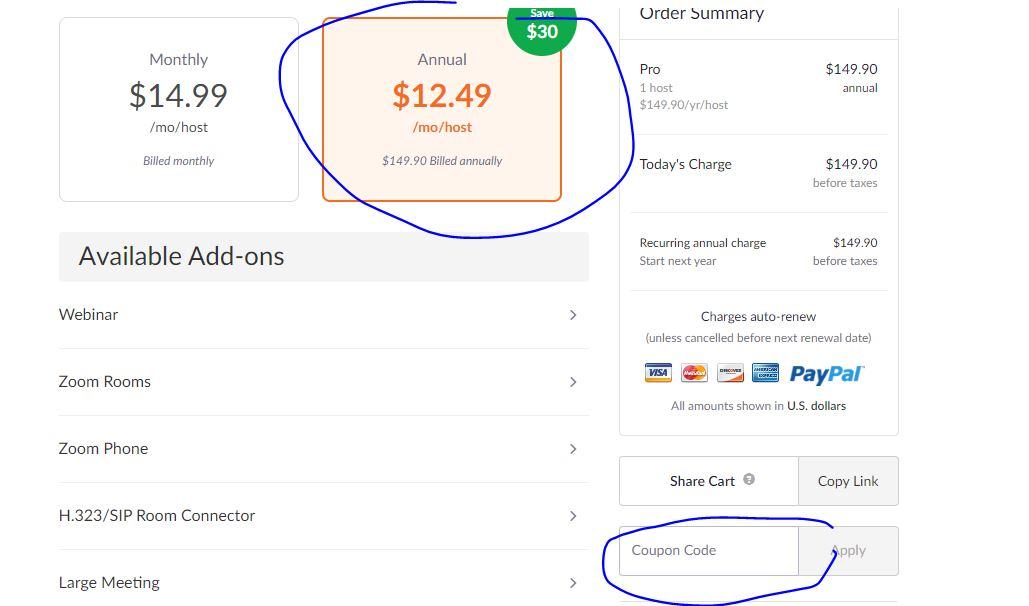Expand the Large Meeting add-on
Image resolution: width=1029 pixels, height=606 pixels.
tap(109, 583)
